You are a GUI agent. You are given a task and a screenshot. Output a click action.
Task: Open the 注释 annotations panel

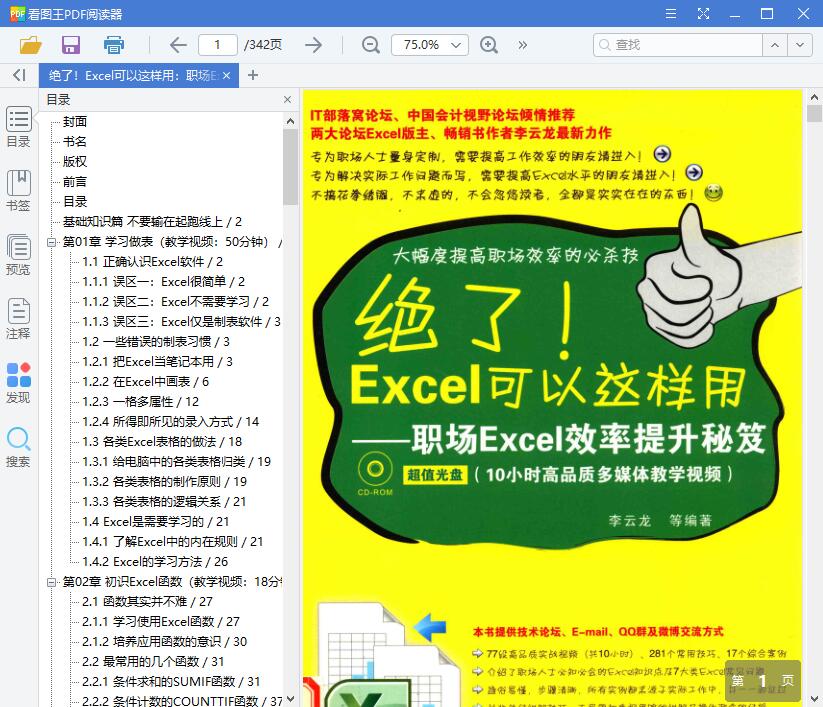click(18, 319)
